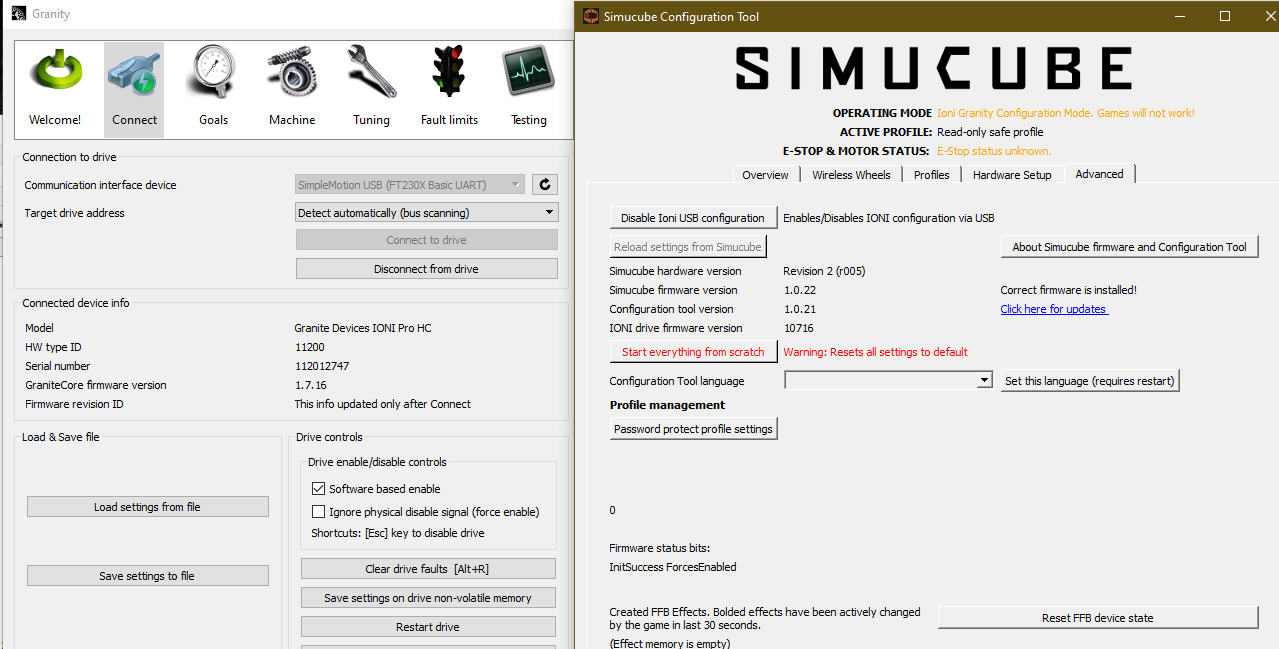Open the Hardware Setup tab

pos(1012,175)
